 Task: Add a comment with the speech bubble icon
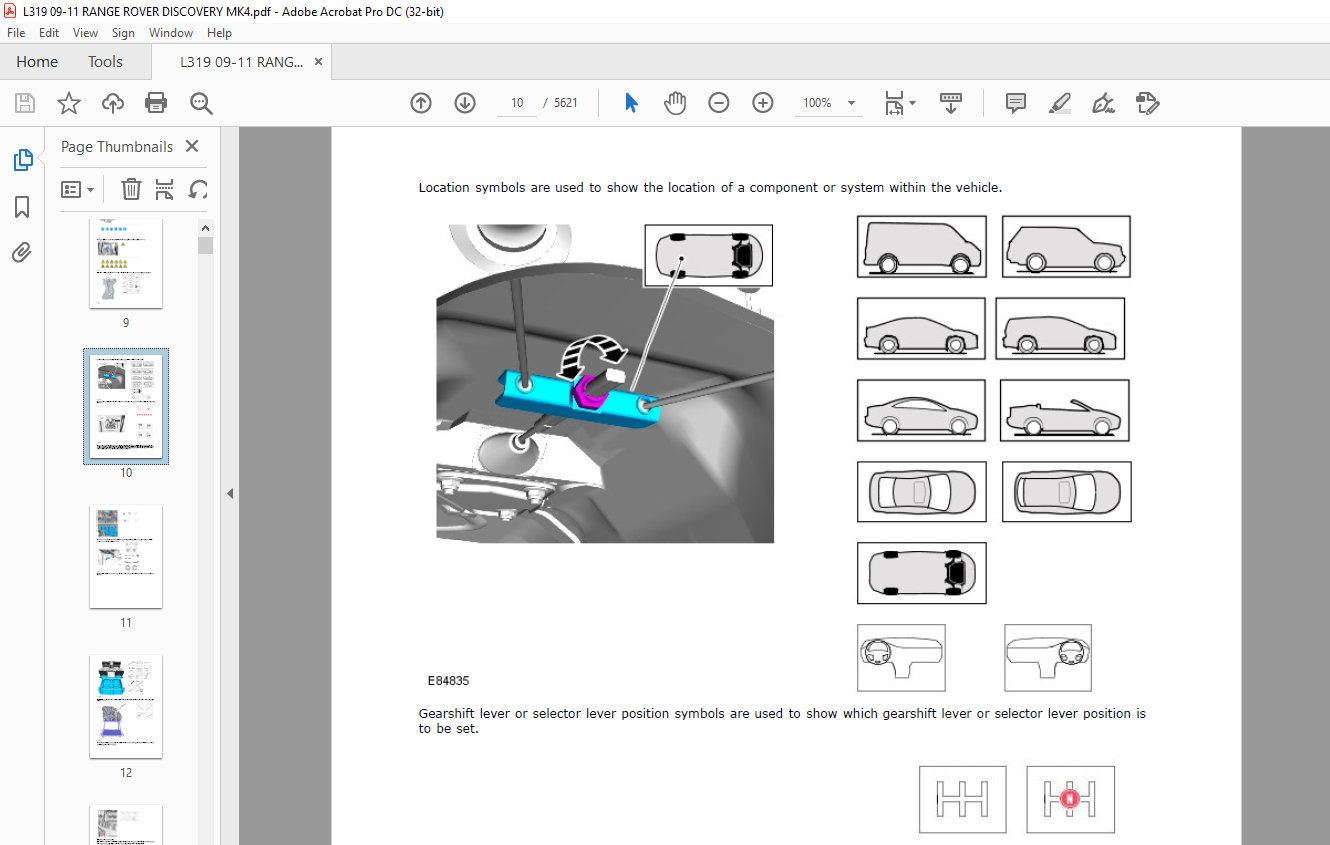pyautogui.click(x=1016, y=103)
